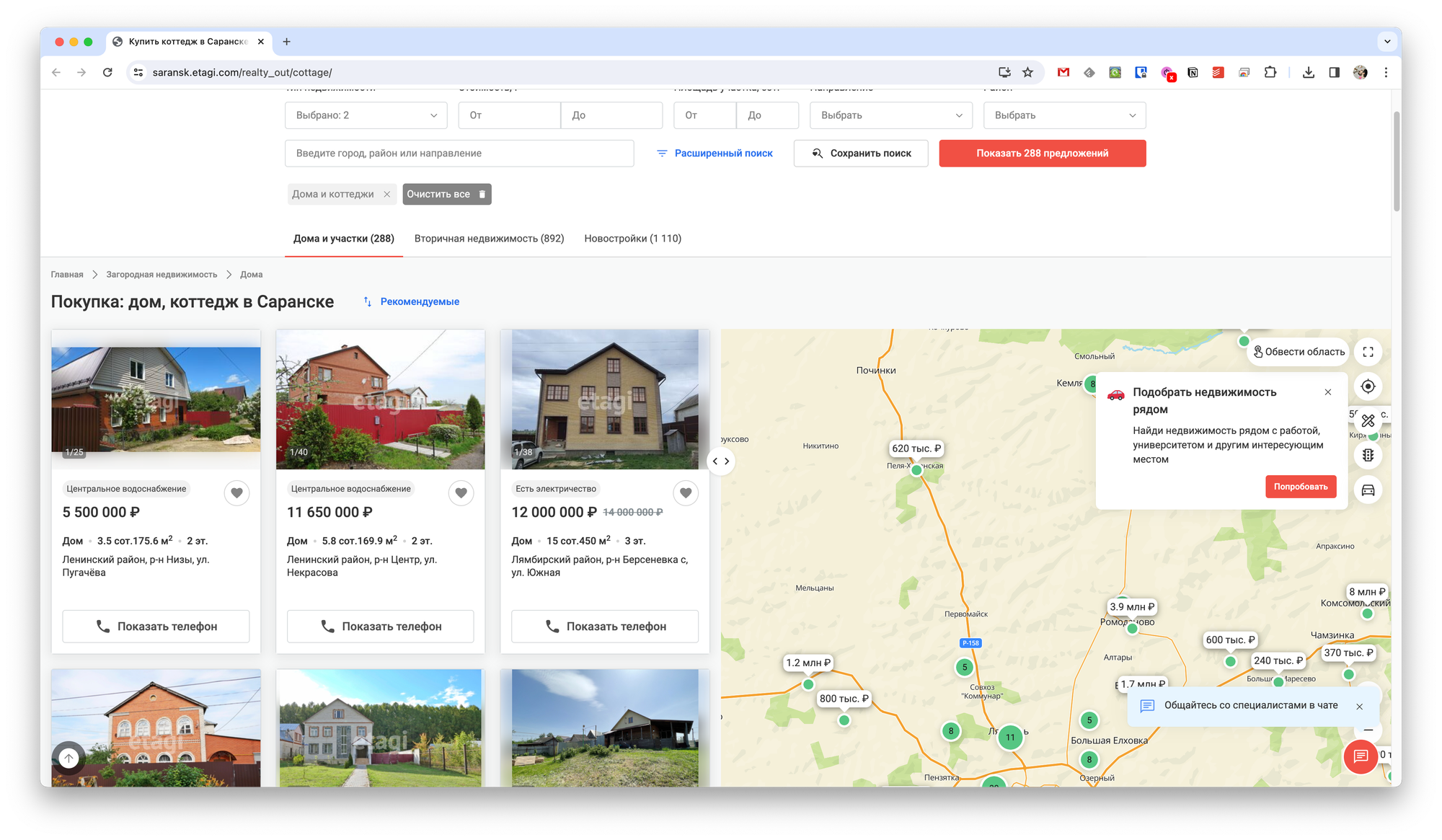This screenshot has width=1442, height=840.
Task: Click Показать 288 предложений button
Action: pyautogui.click(x=1042, y=154)
